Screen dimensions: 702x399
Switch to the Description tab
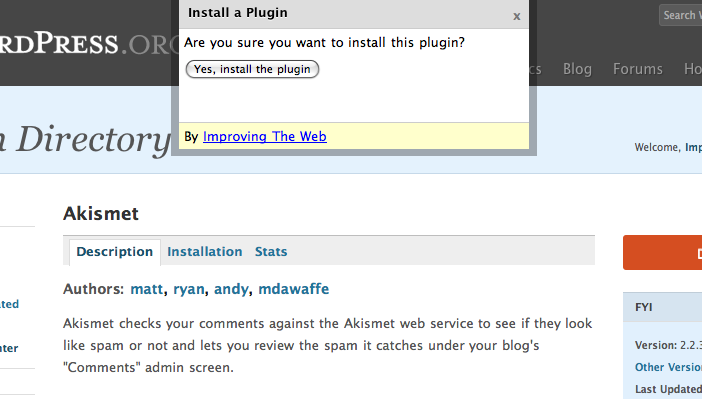click(115, 252)
